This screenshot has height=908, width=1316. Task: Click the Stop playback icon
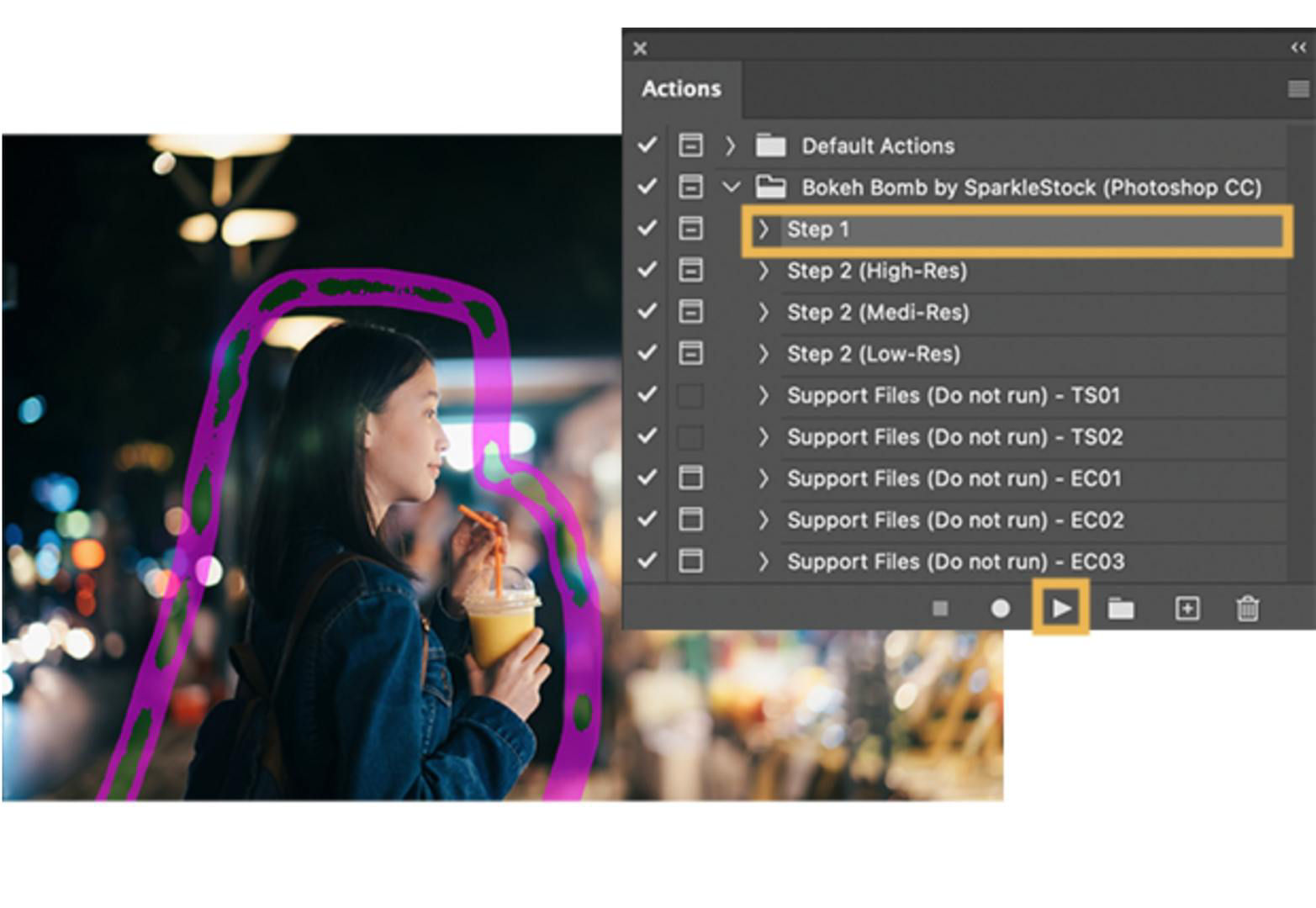pos(940,608)
